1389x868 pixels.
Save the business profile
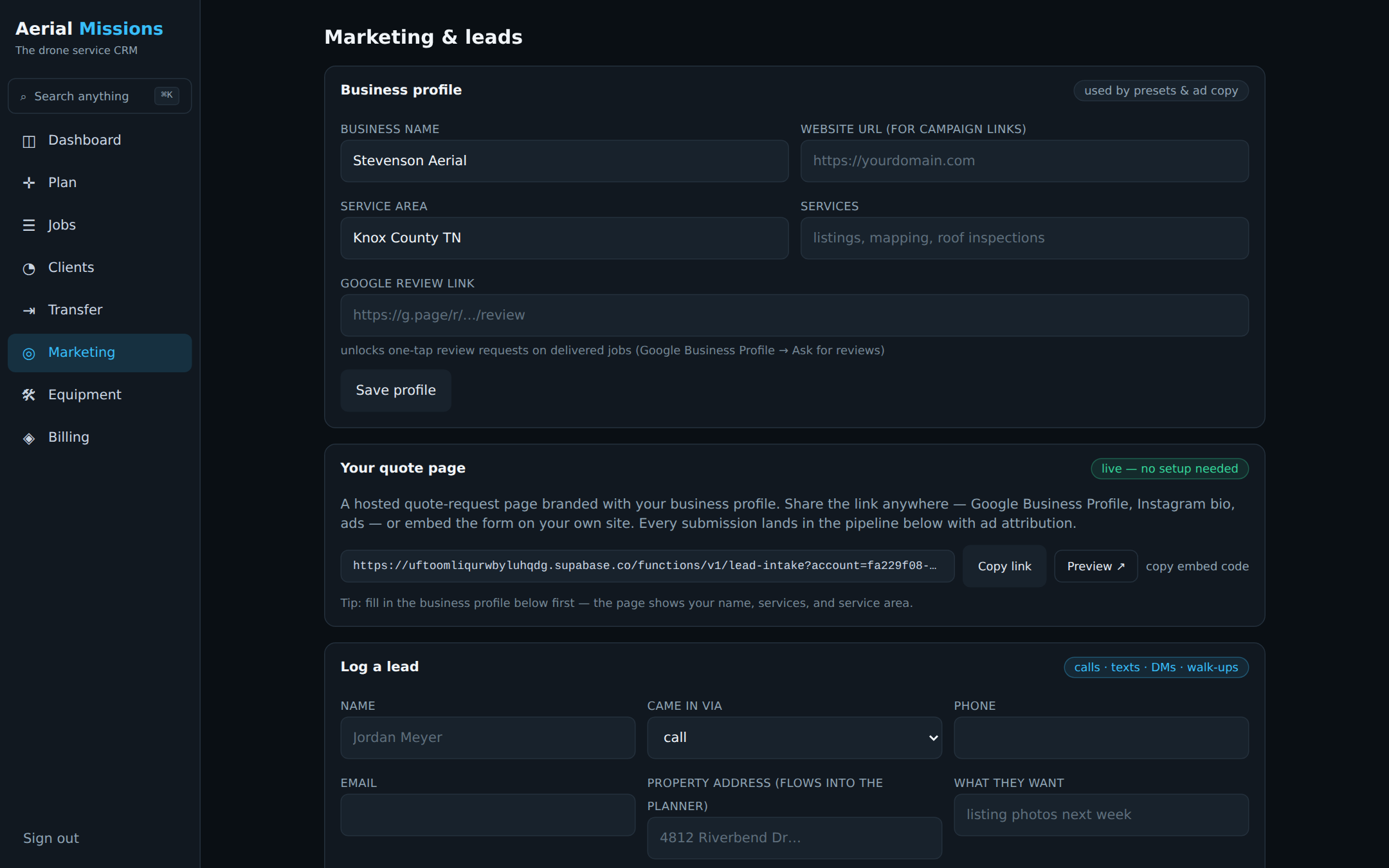coord(395,390)
